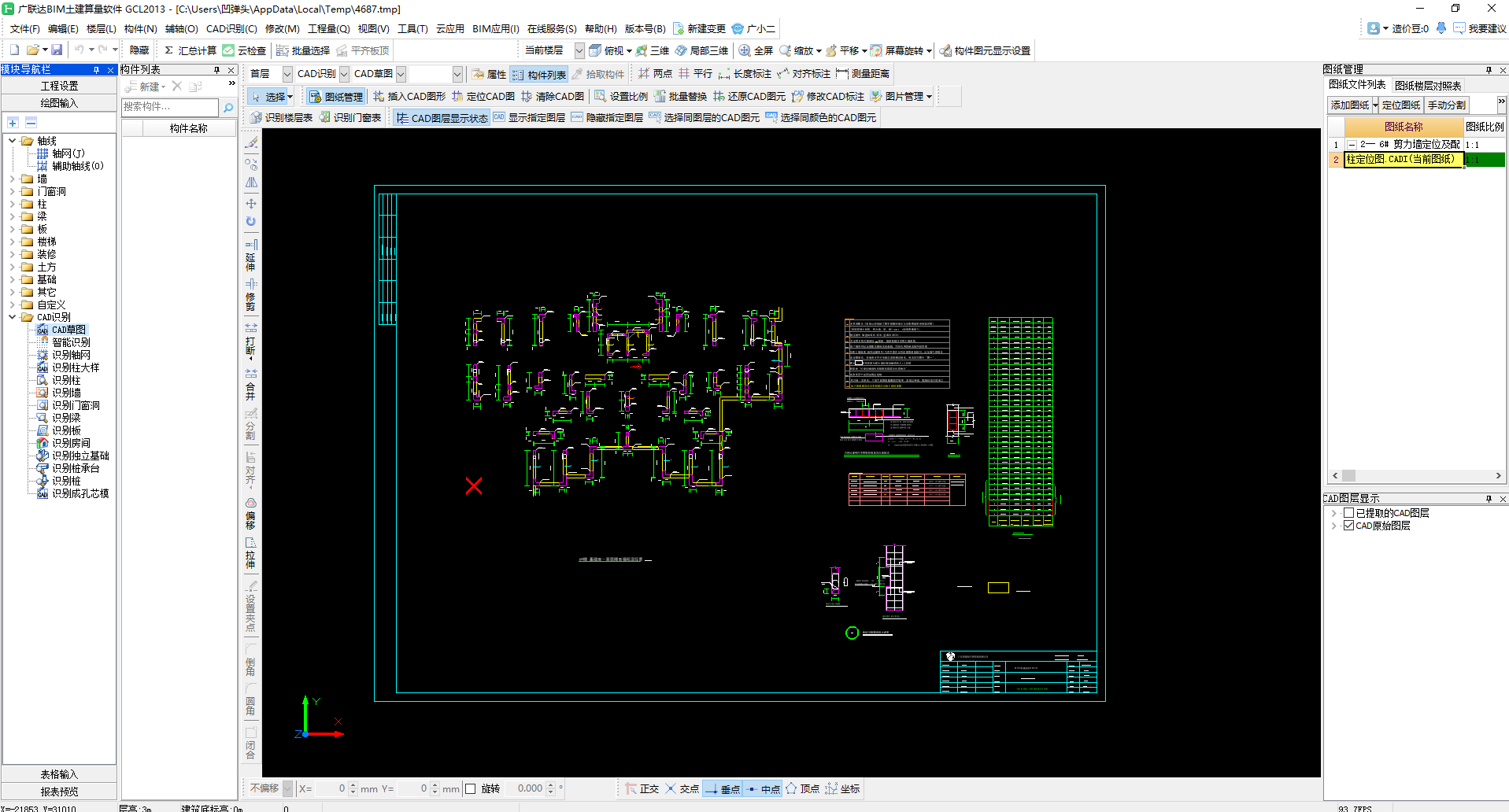Click the component search magnifier icon
The image size is (1509, 812).
228,107
